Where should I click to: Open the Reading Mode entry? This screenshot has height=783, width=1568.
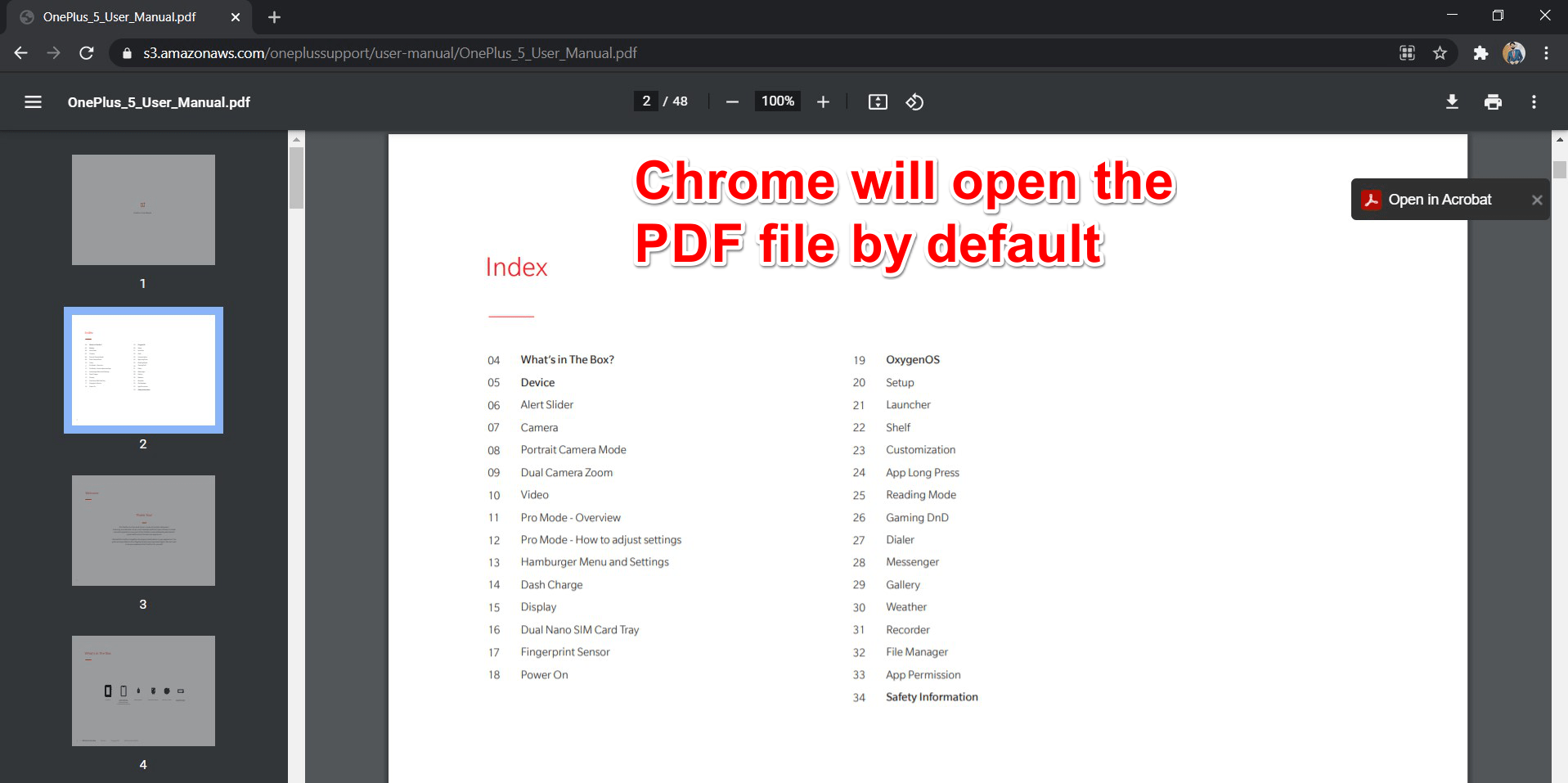point(921,495)
